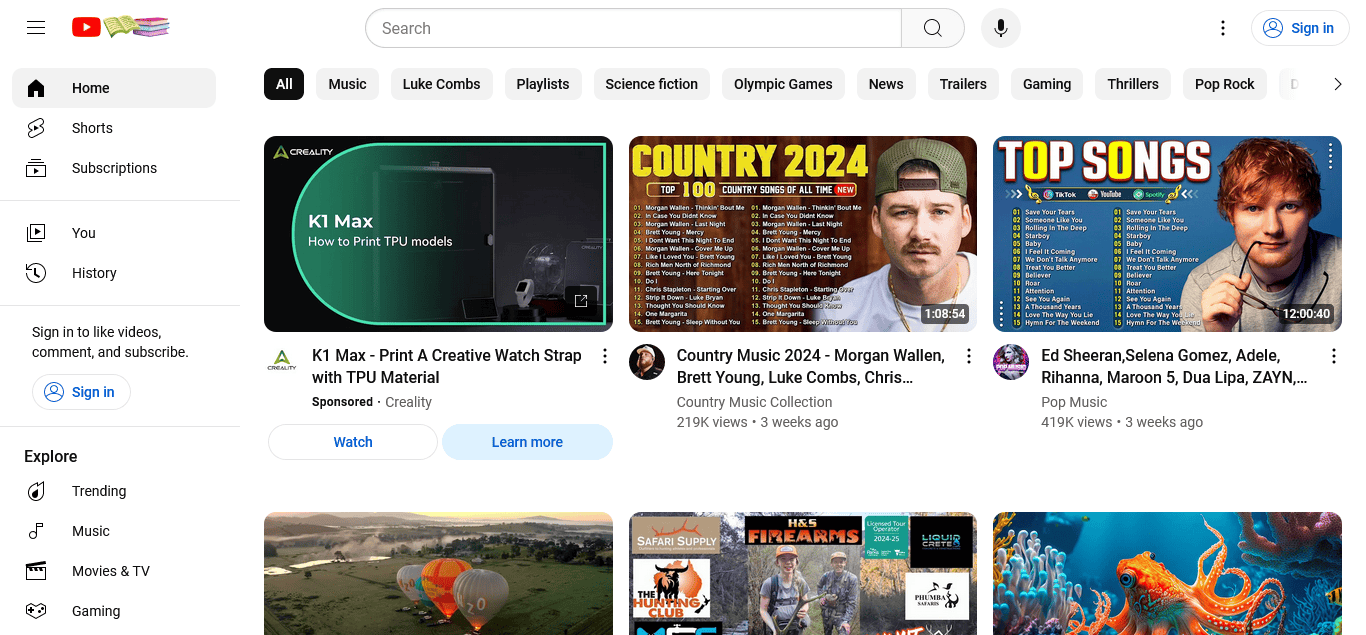Click the magnifying glass search button
1366x635 pixels.
932,28
